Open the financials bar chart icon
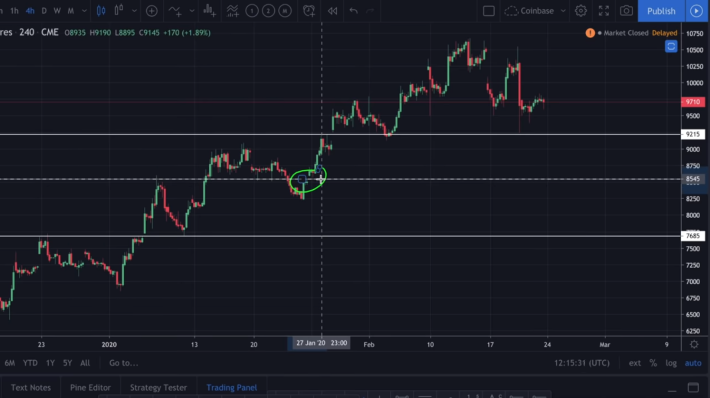Viewport: 710px width, 398px height. (209, 11)
